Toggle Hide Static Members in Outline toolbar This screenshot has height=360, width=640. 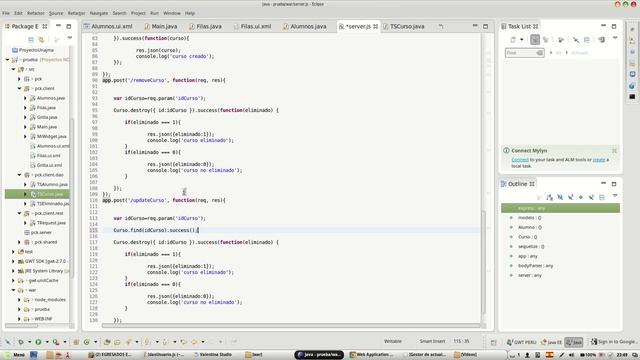[570, 197]
